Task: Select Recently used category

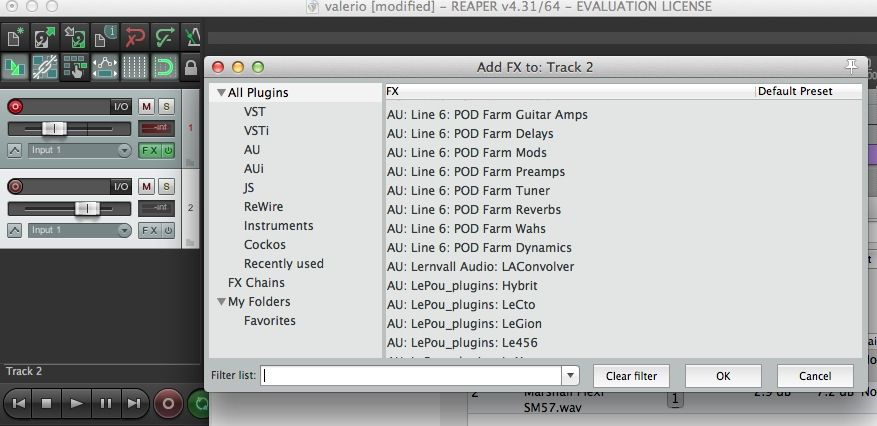Action: click(284, 264)
